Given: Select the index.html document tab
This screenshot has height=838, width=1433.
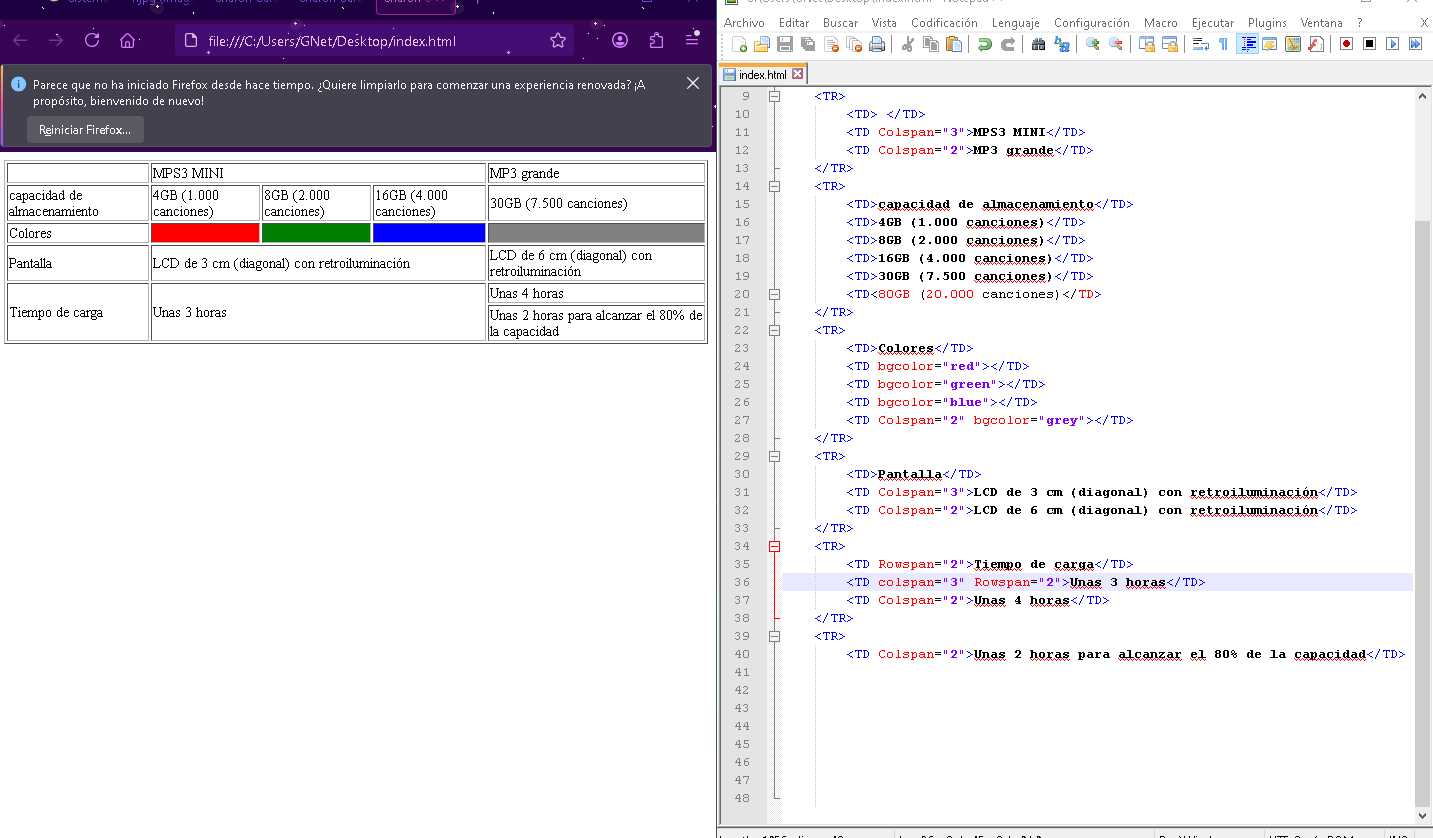Looking at the screenshot, I should pos(762,75).
